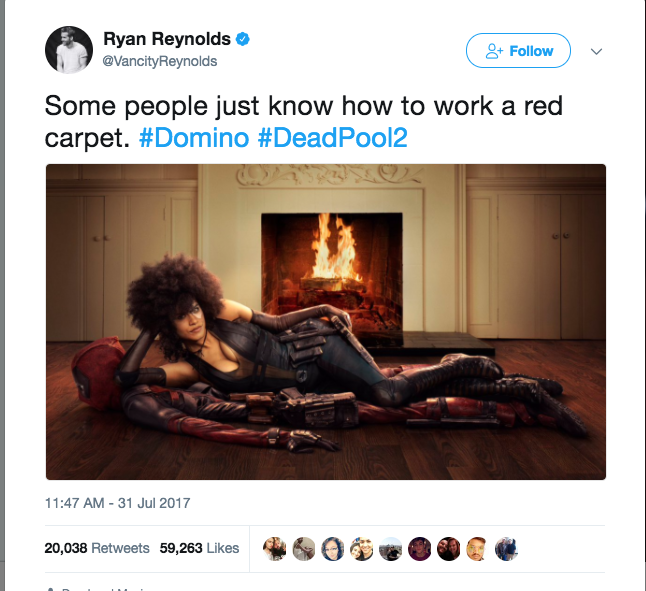
Task: Open Ryan Reynolds' profile picture
Action: click(x=69, y=50)
